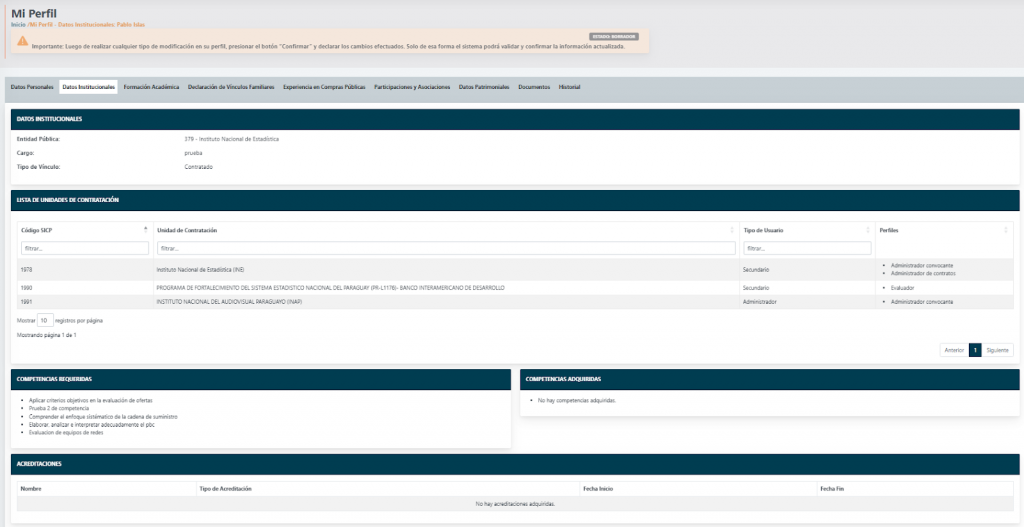Image resolution: width=1024 pixels, height=527 pixels.
Task: Click the Anterior pagination button
Action: (x=953, y=350)
